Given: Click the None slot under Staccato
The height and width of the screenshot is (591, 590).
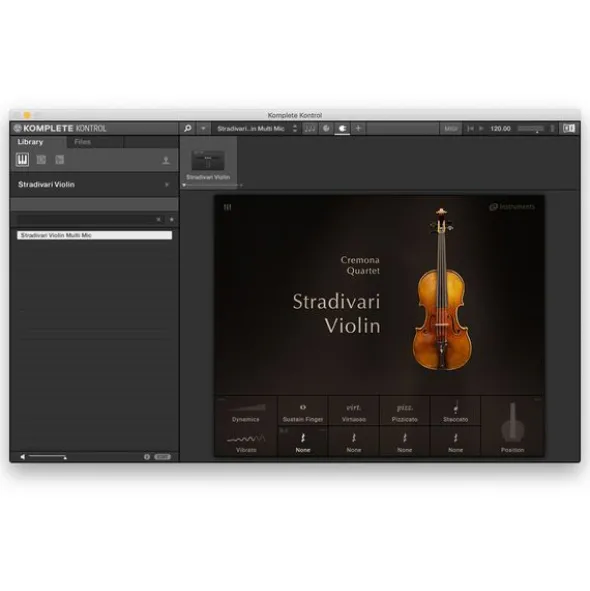Looking at the screenshot, I should (455, 442).
